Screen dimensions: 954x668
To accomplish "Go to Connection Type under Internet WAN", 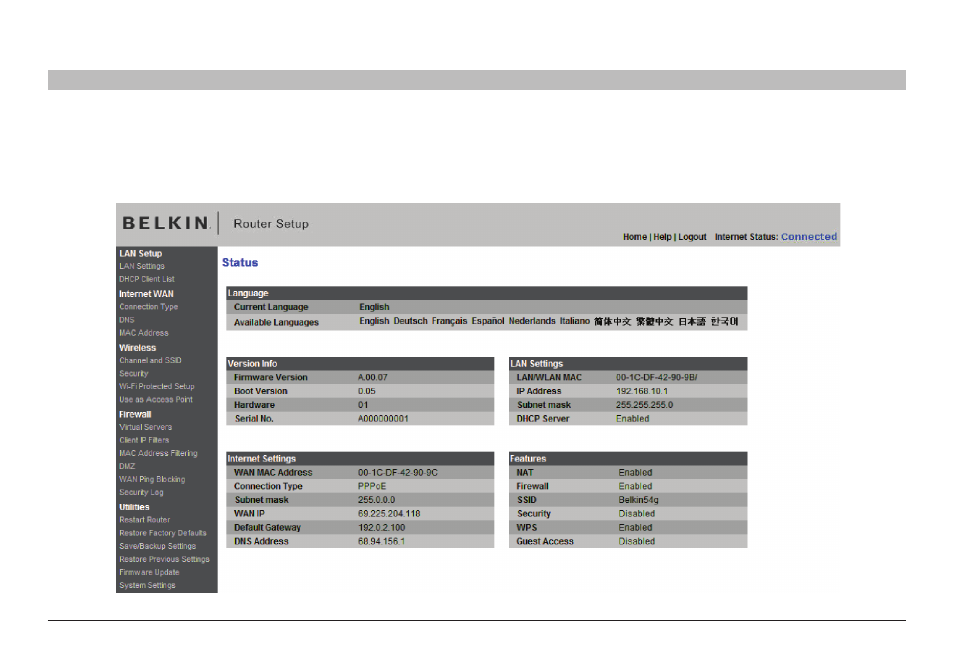I will click(x=148, y=307).
